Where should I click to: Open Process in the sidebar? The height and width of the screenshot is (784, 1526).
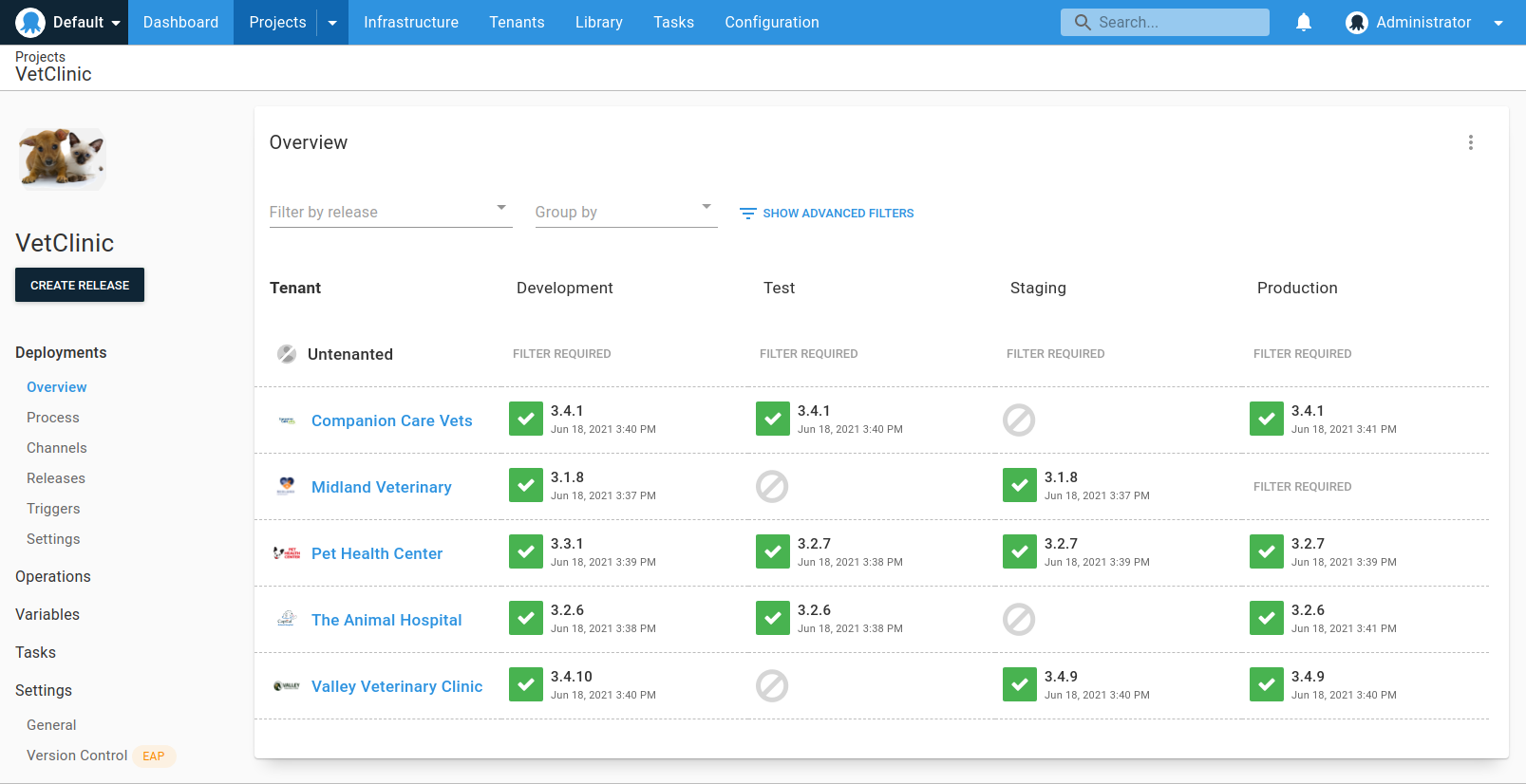[53, 418]
